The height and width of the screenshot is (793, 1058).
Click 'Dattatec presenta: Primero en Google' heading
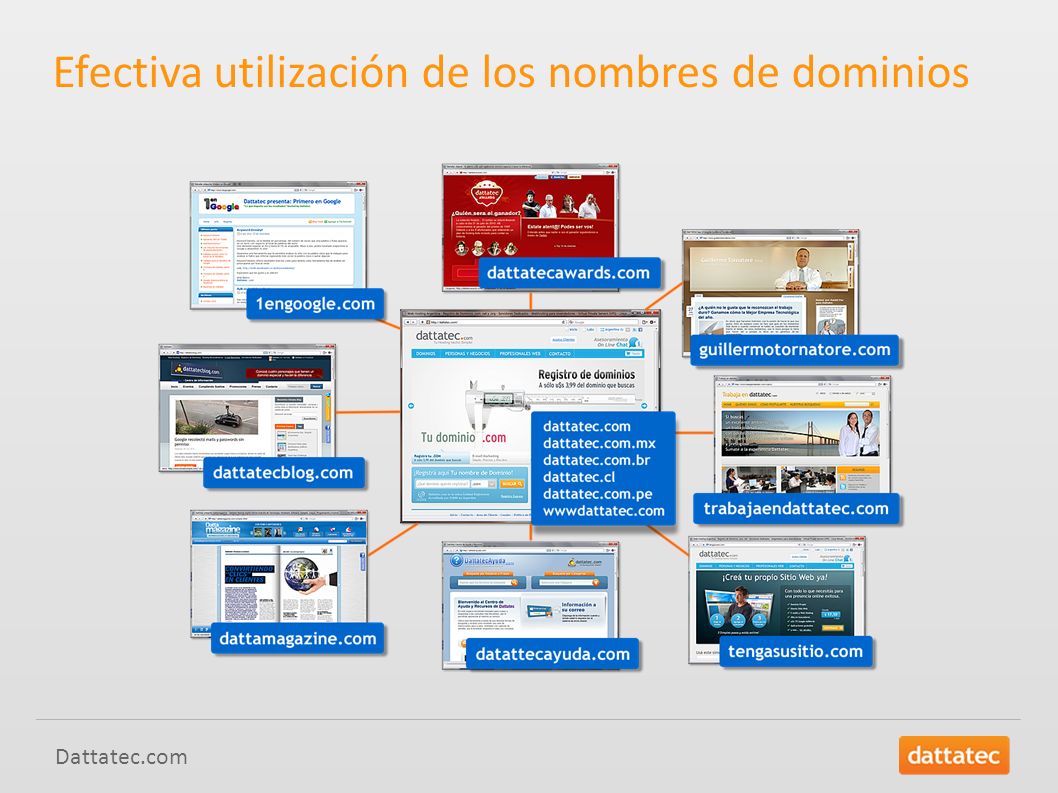point(292,201)
